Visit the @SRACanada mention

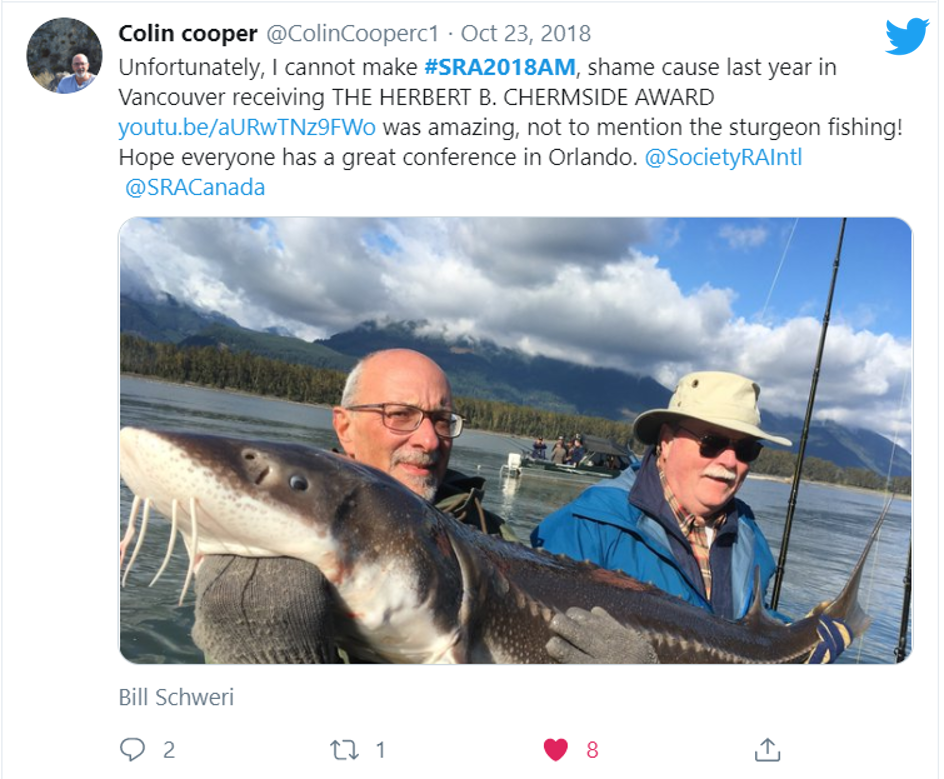coord(195,187)
